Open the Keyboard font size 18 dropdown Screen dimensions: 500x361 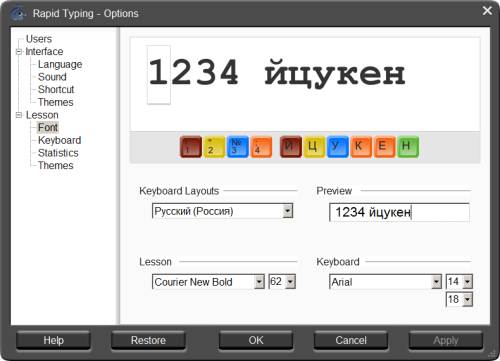coord(467,300)
